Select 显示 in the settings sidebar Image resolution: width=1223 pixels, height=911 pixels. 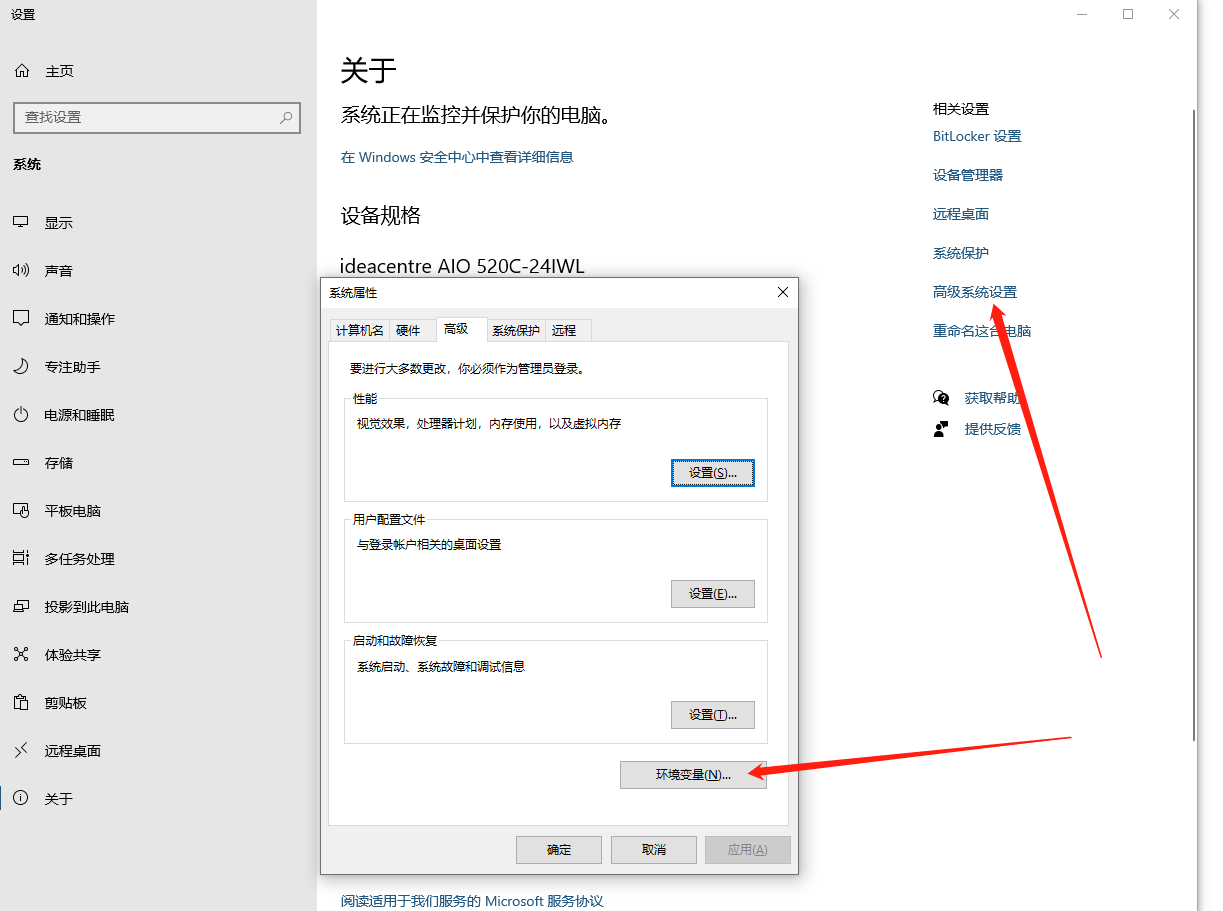tap(57, 222)
